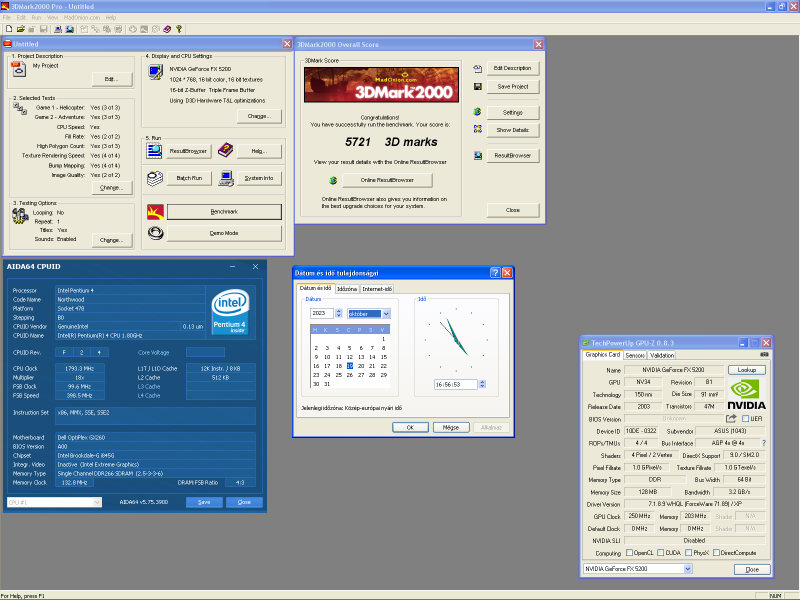Viewport: 800px width, 600px height.
Task: Select day 12 in the calendar
Action: pyautogui.click(x=350, y=357)
